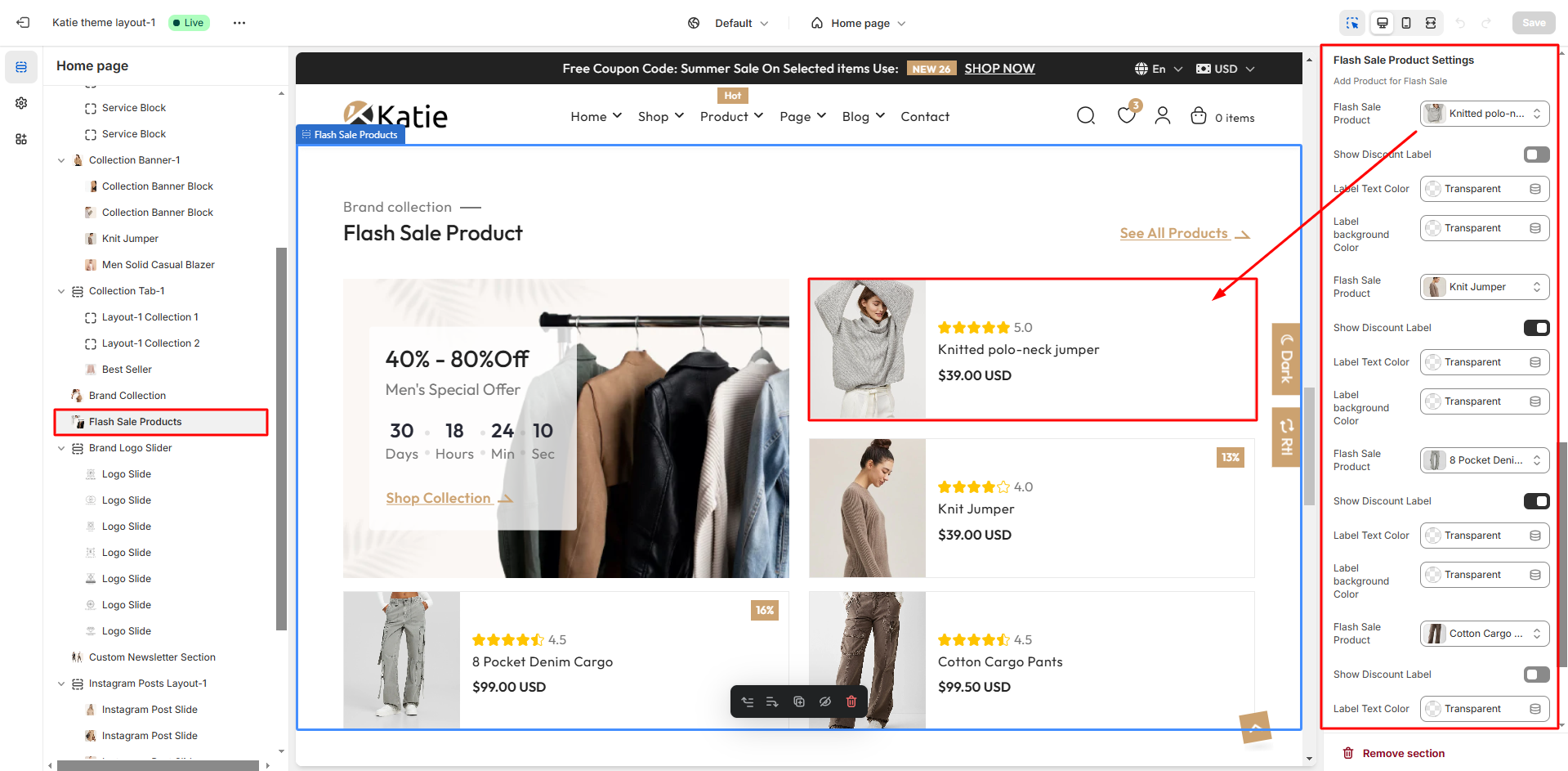This screenshot has width=1568, height=771.
Task: Hide section using floating toolbar eye icon
Action: click(825, 702)
